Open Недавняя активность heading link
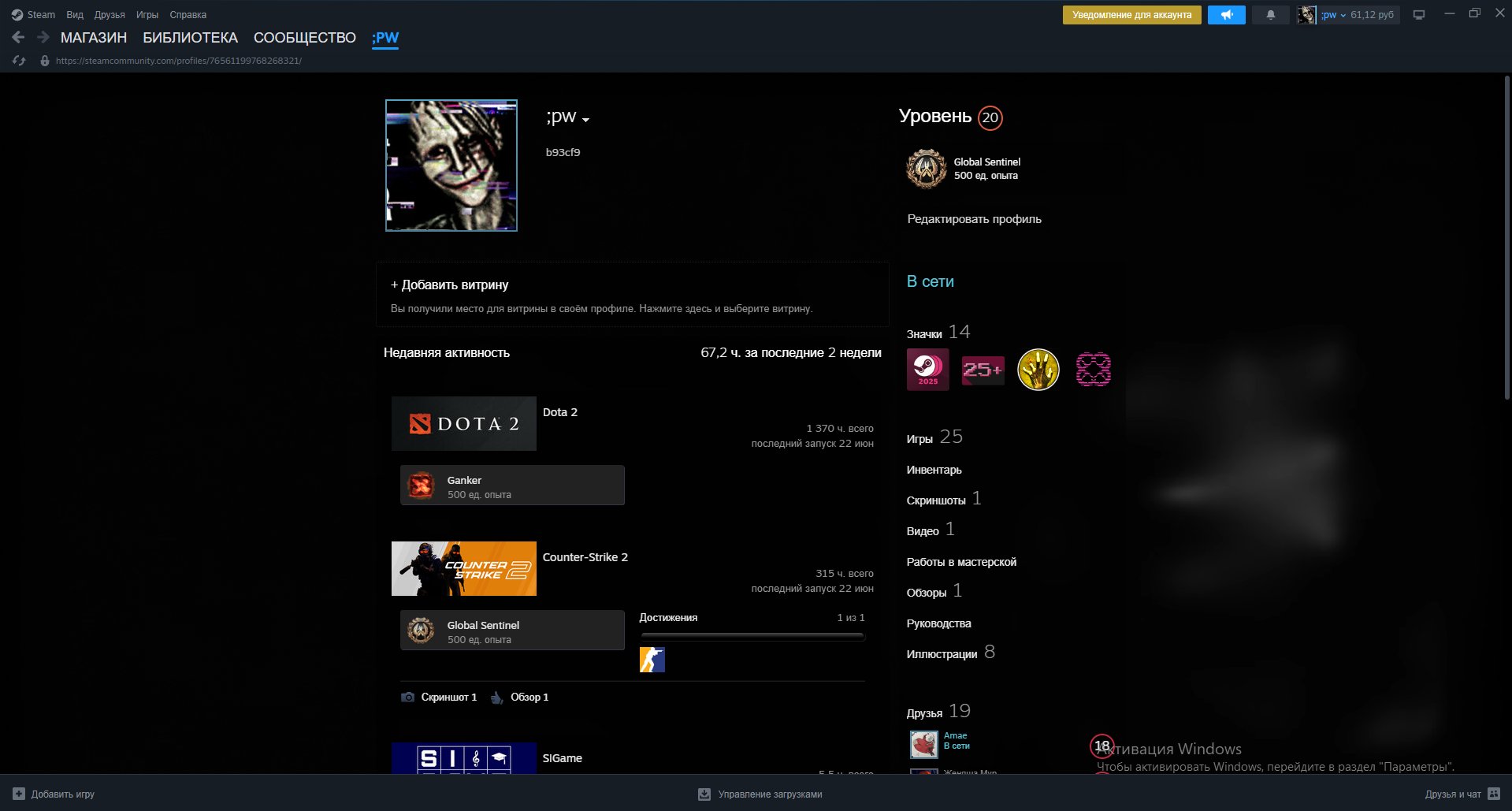 [x=447, y=353]
